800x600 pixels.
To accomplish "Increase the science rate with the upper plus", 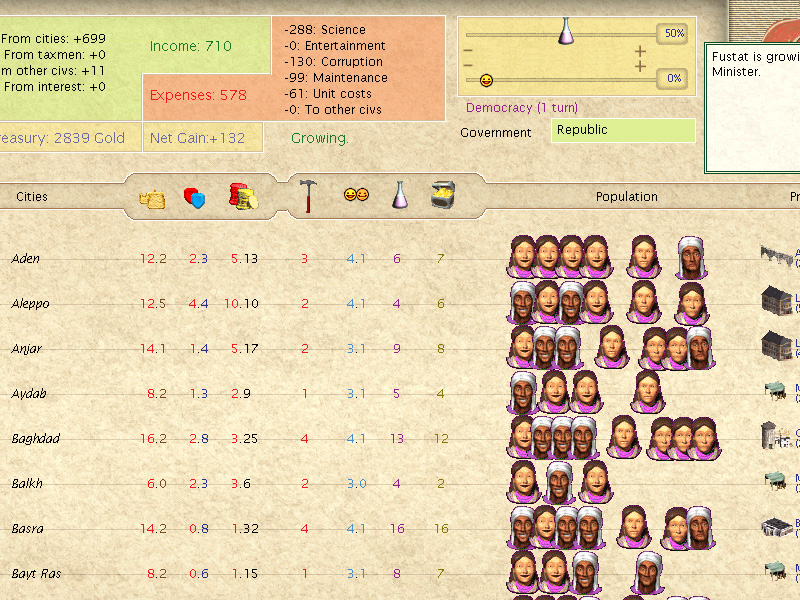I will tap(640, 51).
